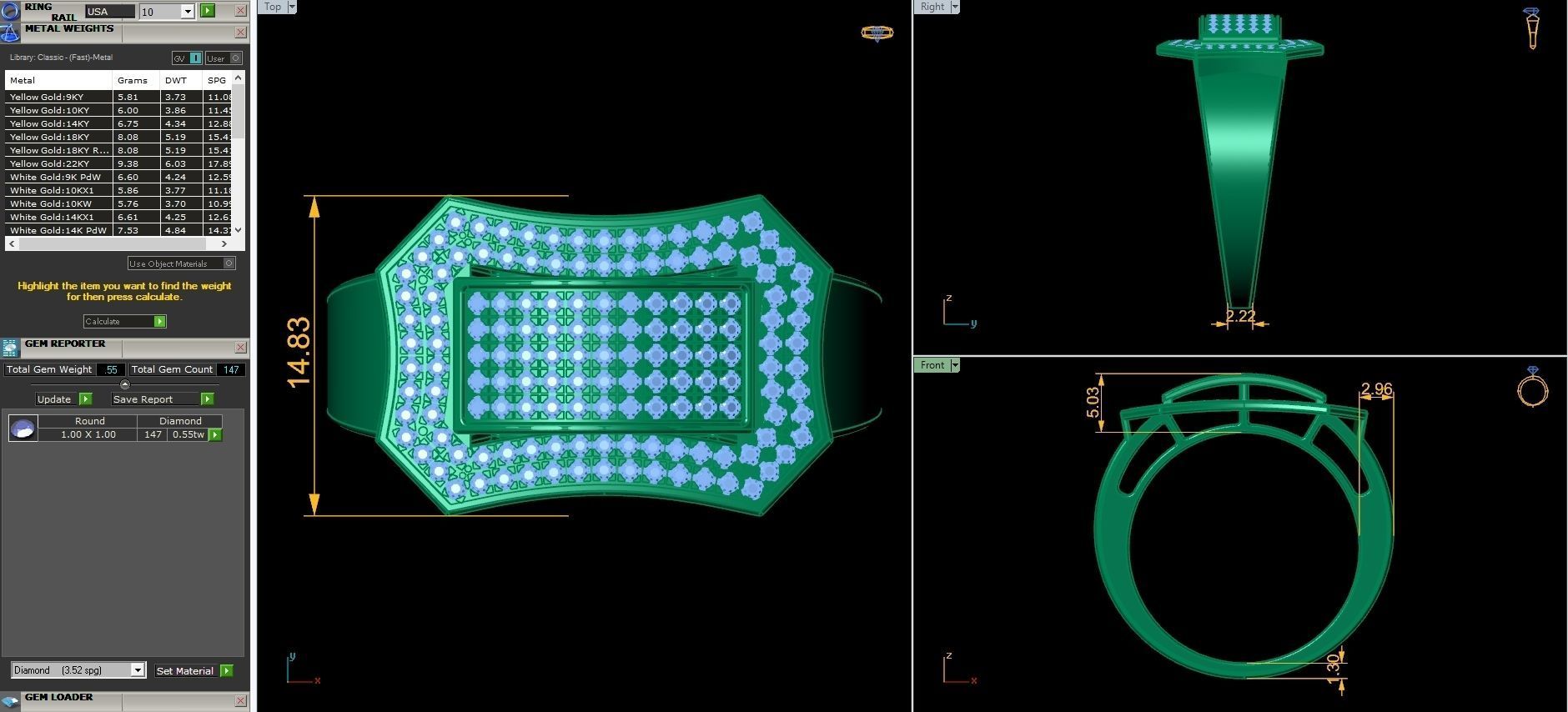
Task: Select the White Gold:10KW row
Action: click(118, 203)
